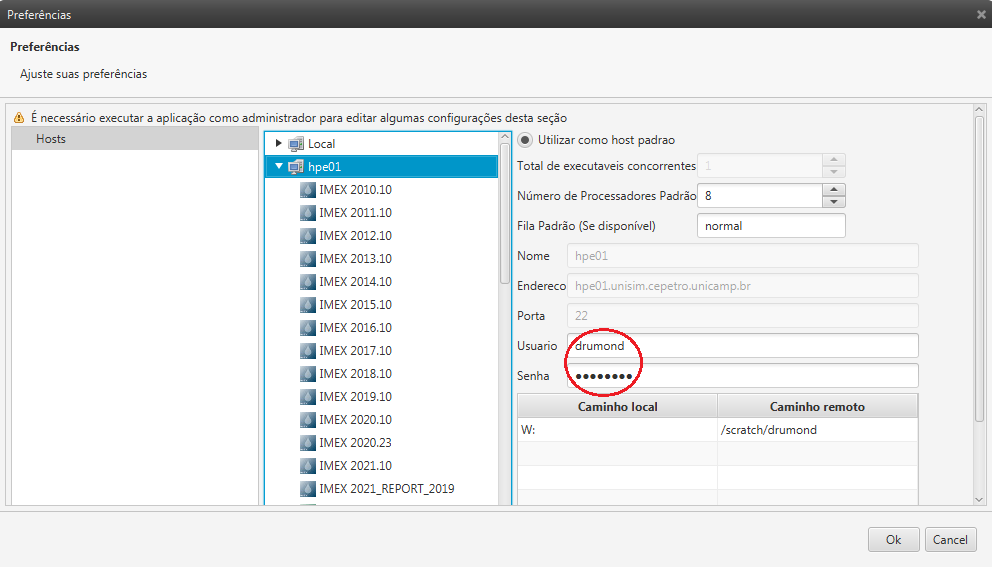Click the Caminho remoto column header

[817, 406]
